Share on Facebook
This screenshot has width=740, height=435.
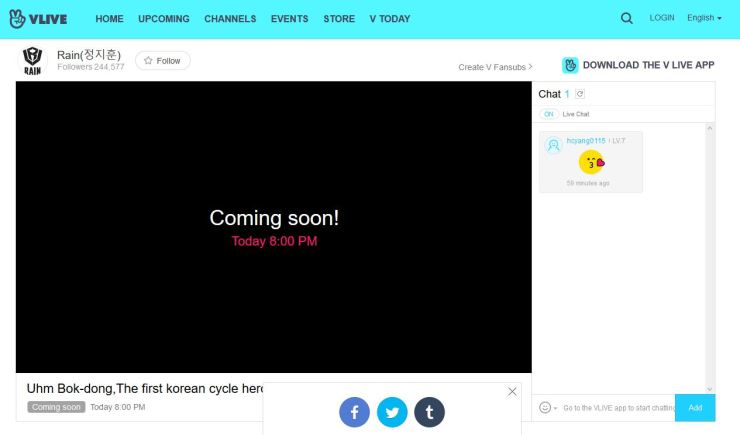click(x=354, y=412)
